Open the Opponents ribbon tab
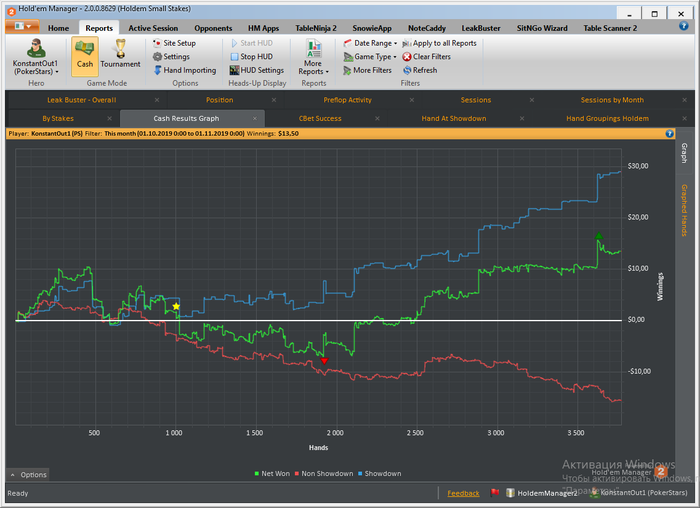Viewport: 700px width, 508px height. pyautogui.click(x=213, y=28)
